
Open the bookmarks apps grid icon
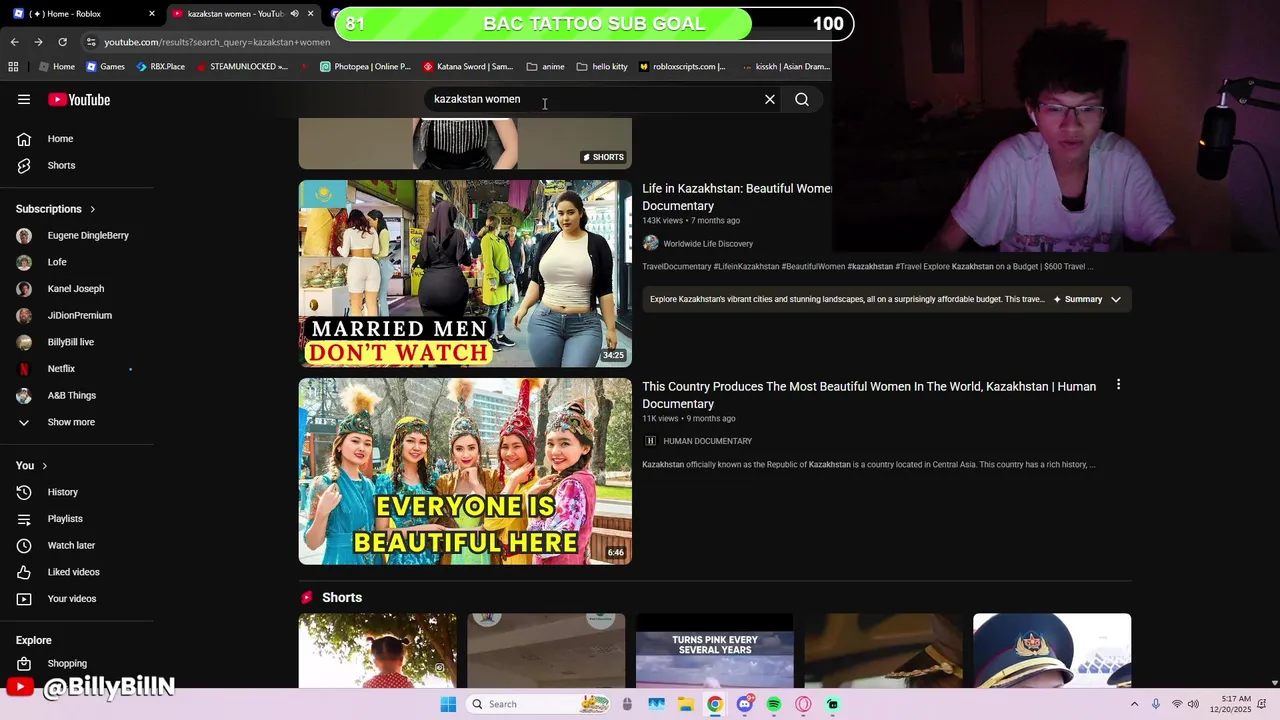point(13,67)
